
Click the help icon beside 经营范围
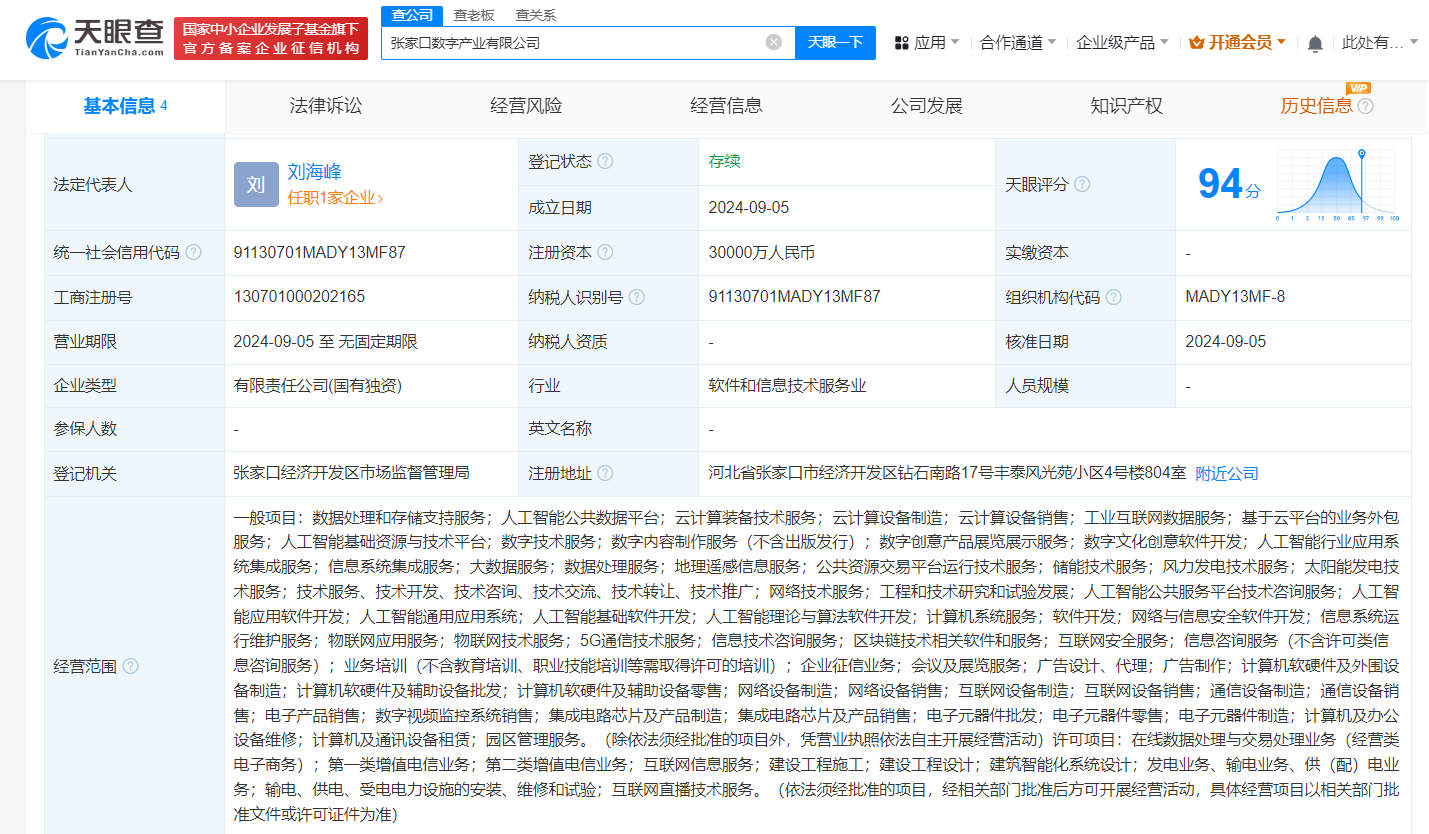click(x=131, y=666)
